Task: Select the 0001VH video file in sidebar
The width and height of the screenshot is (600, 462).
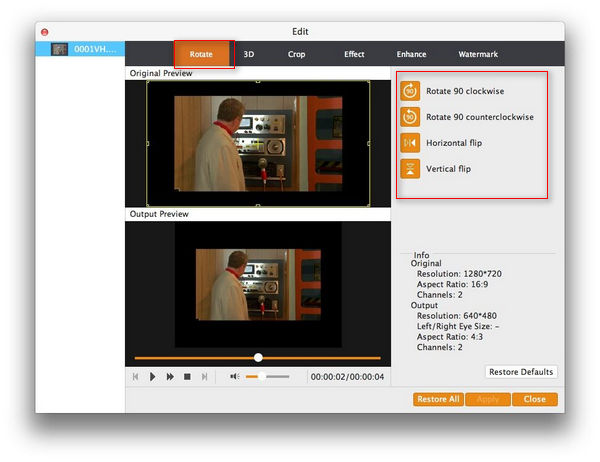Action: [80, 49]
